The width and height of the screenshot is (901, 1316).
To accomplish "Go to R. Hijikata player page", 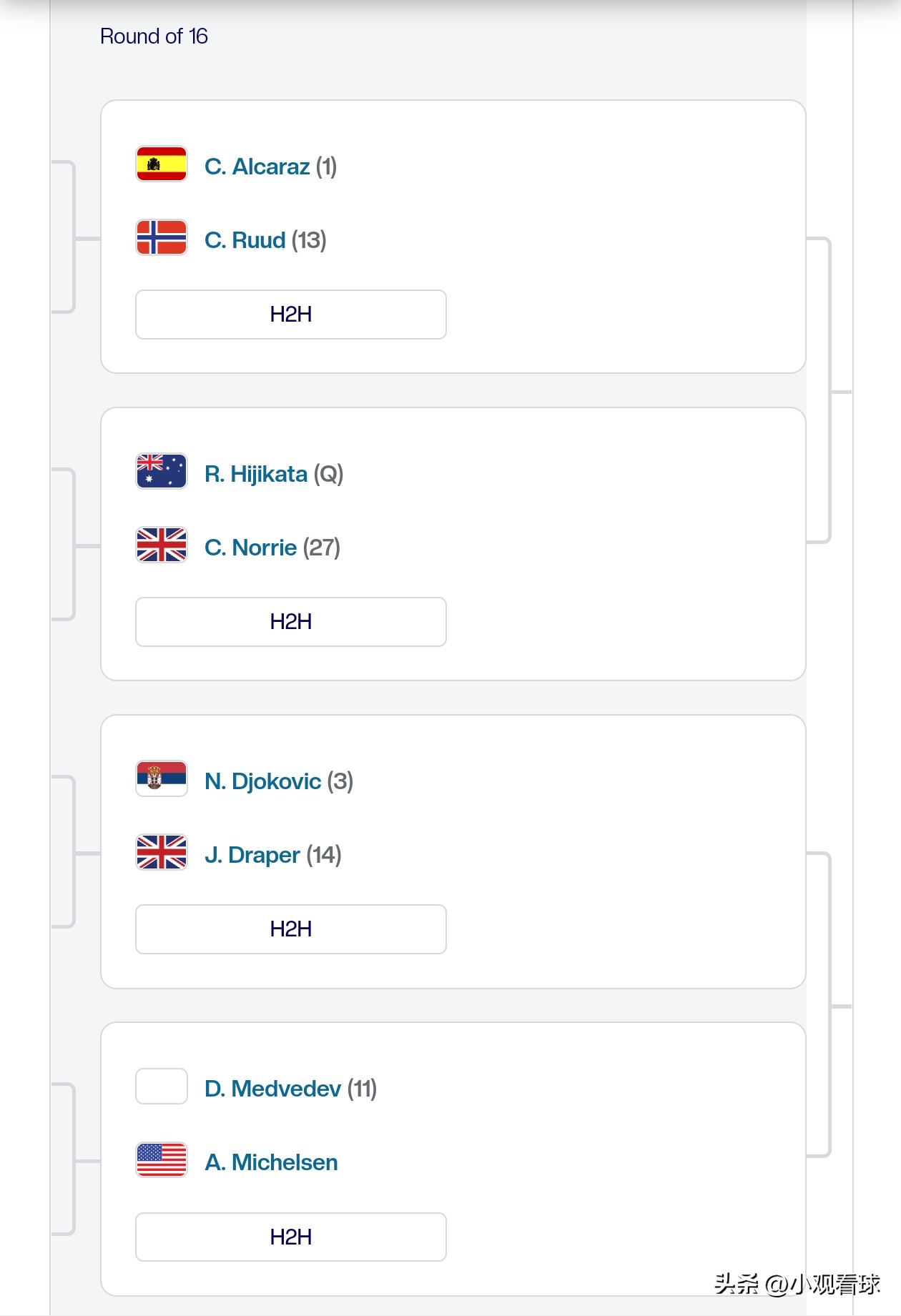I will (x=255, y=474).
